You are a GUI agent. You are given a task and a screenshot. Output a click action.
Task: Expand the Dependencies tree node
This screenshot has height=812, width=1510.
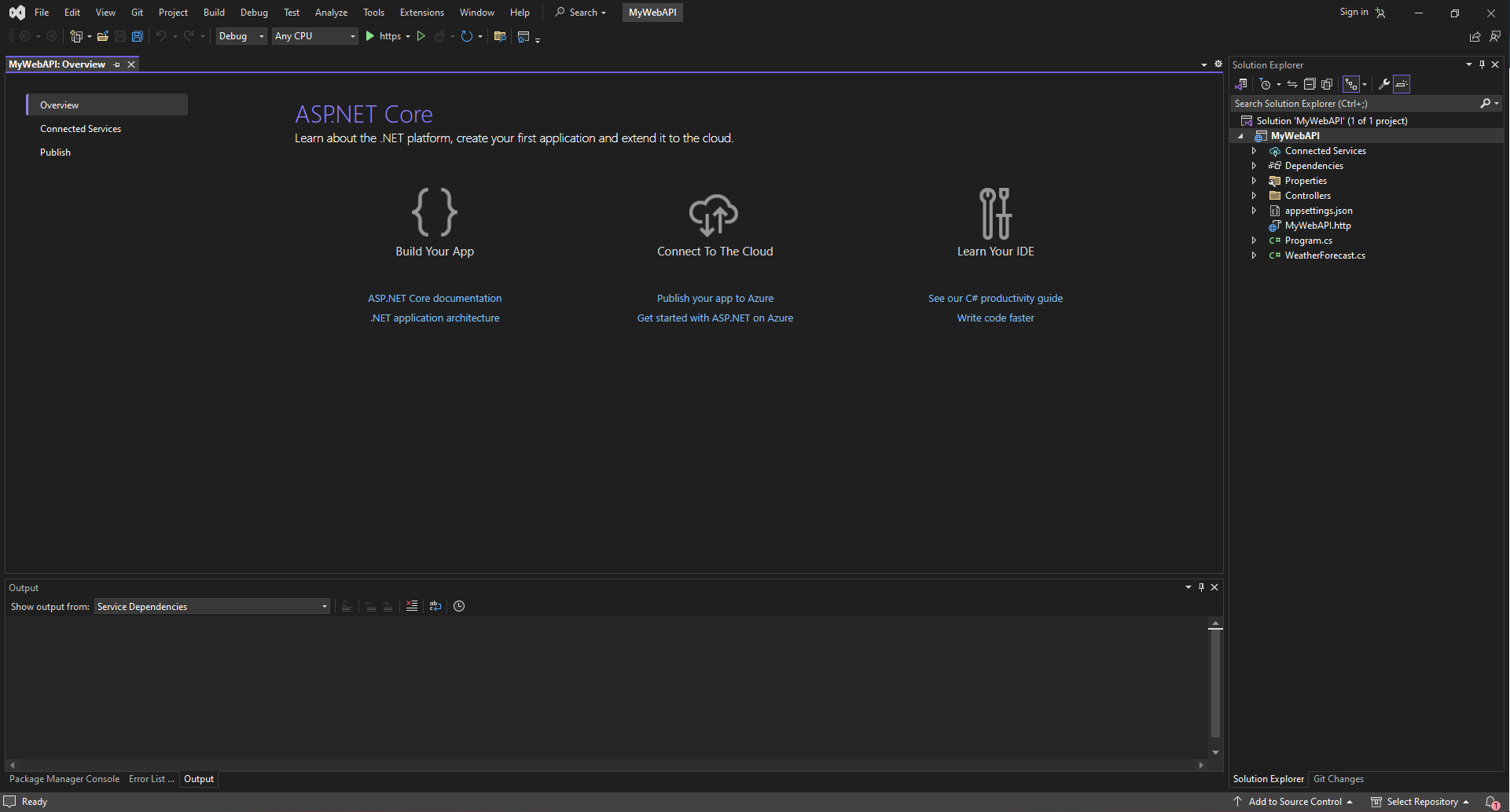[x=1254, y=166]
